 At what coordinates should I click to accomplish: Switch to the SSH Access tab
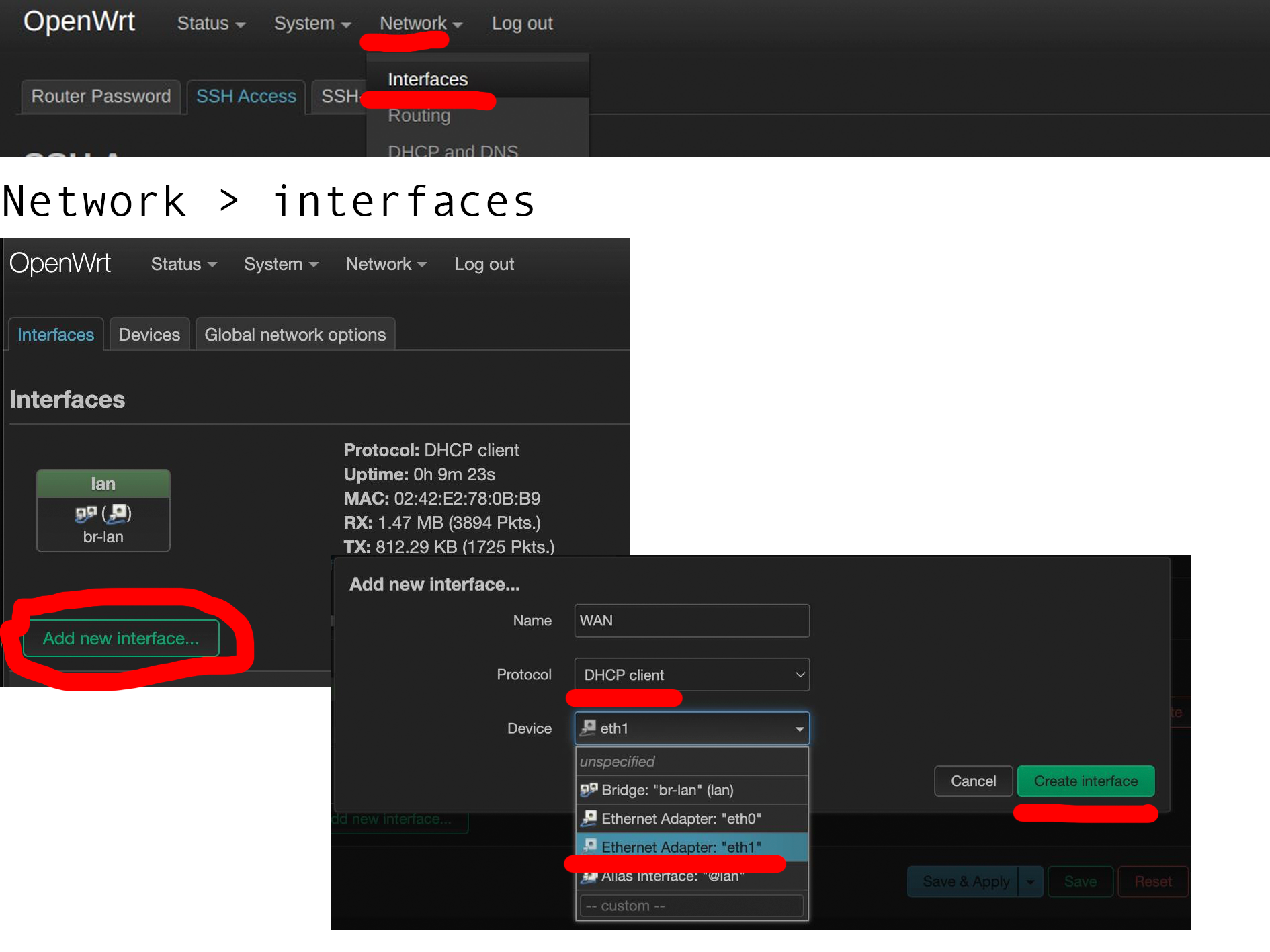coord(246,97)
